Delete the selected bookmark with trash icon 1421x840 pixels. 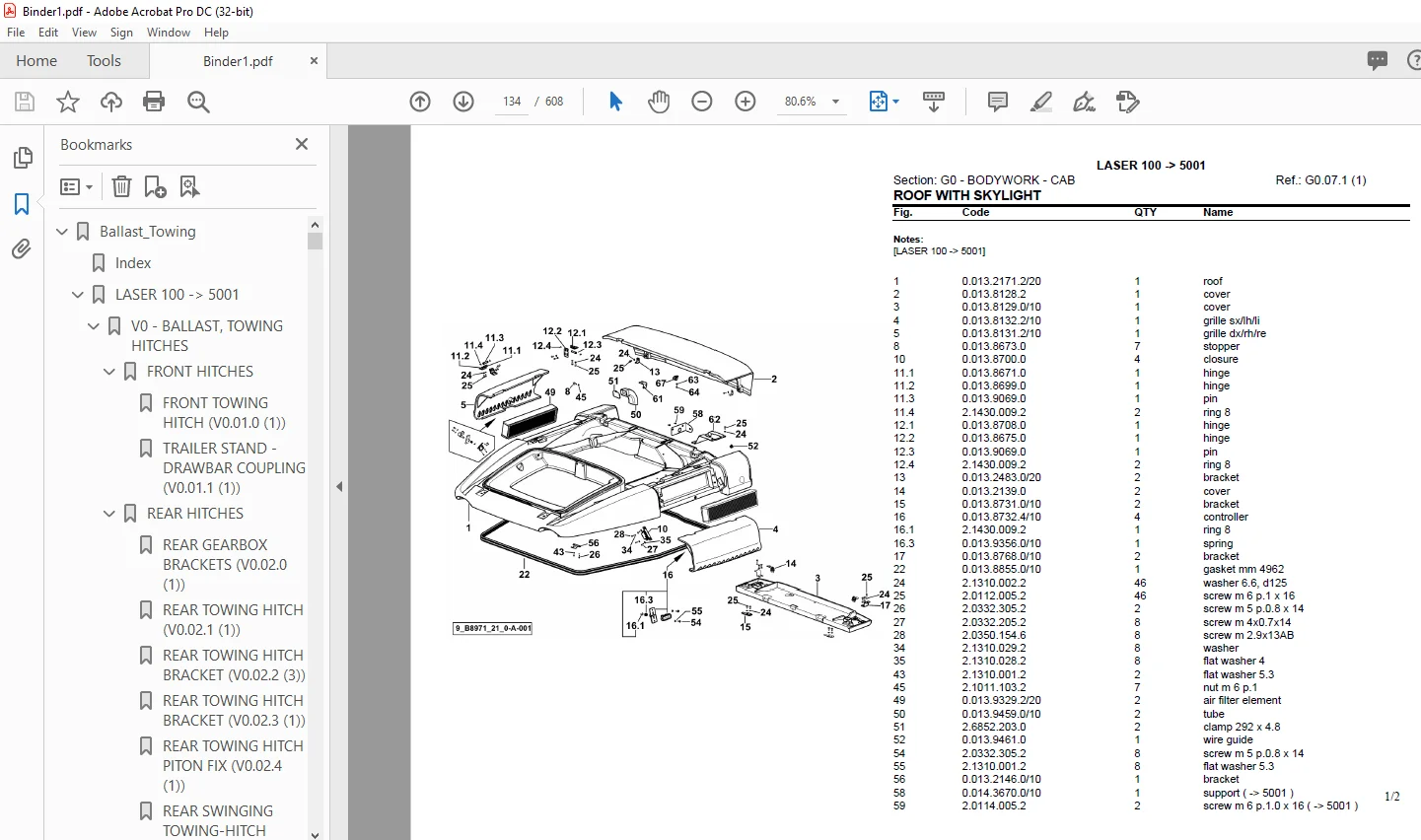(x=121, y=186)
